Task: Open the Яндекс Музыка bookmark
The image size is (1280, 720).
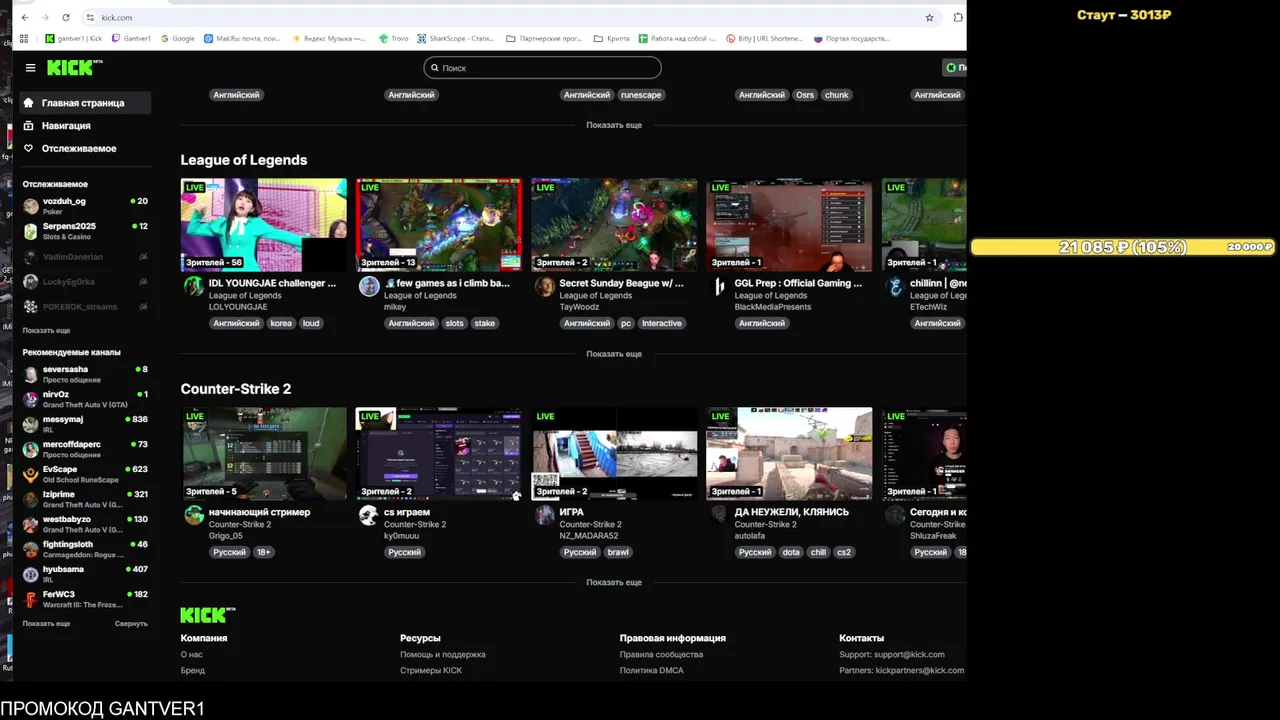Action: tap(329, 38)
